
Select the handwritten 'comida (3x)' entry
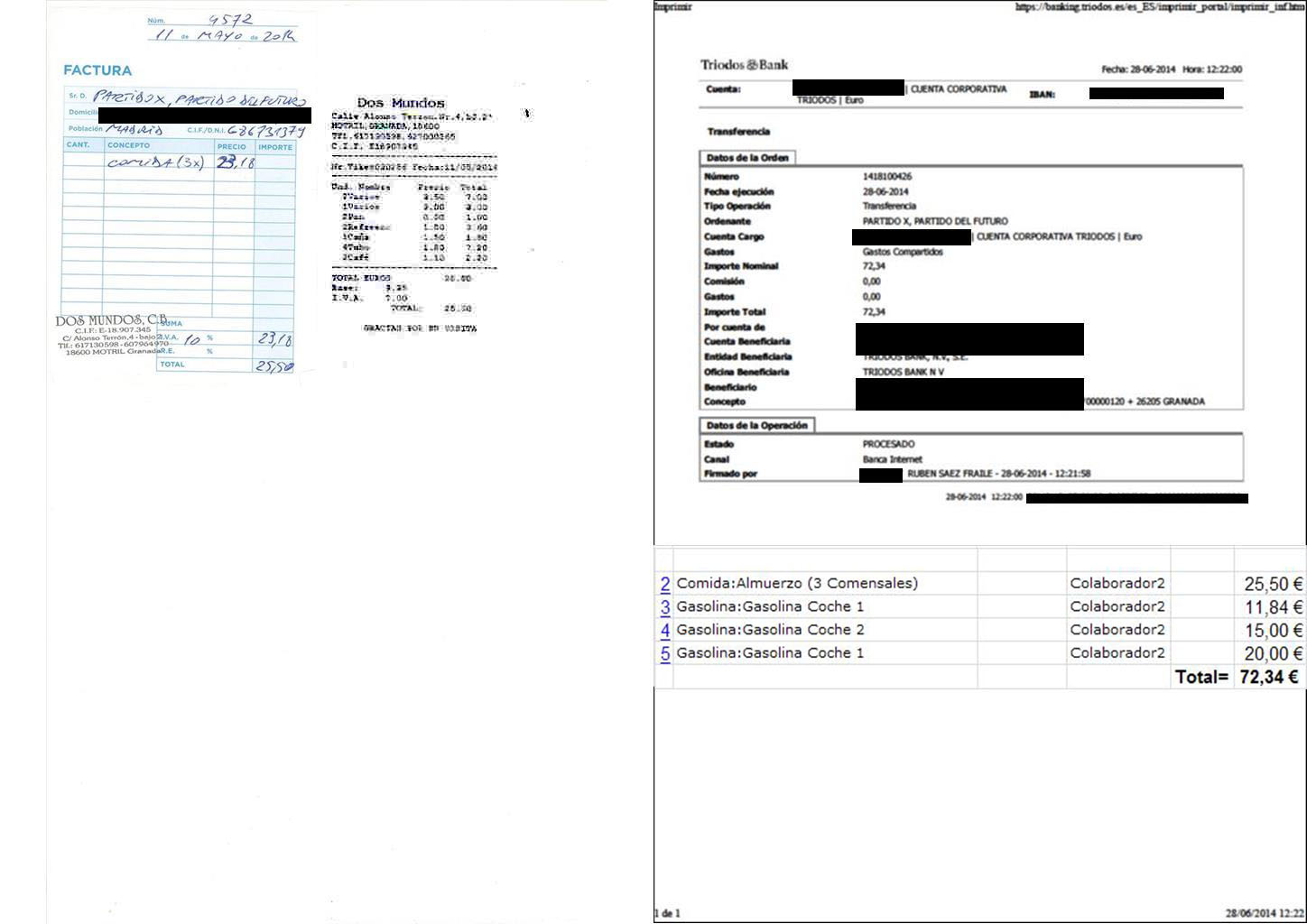coord(156,163)
